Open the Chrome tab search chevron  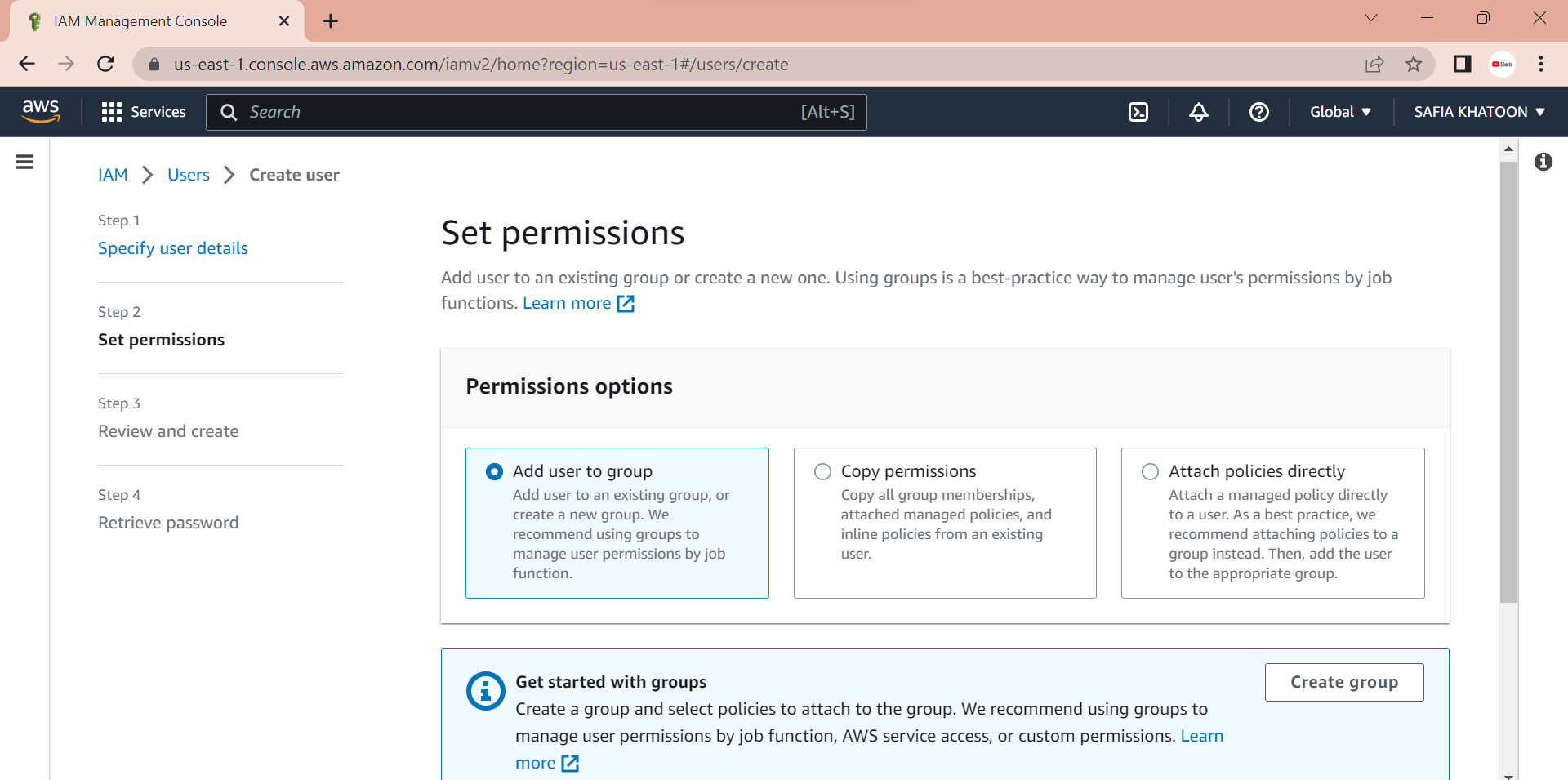point(1371,18)
